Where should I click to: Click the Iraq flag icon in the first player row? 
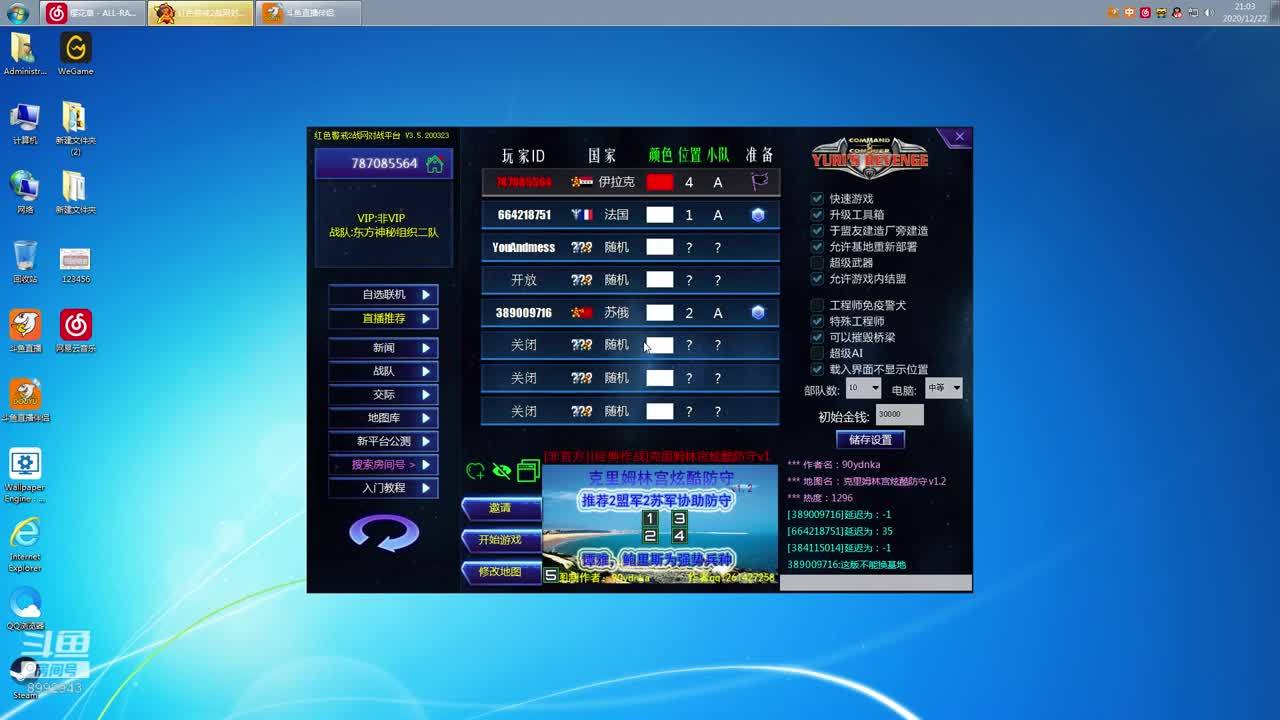[x=582, y=182]
